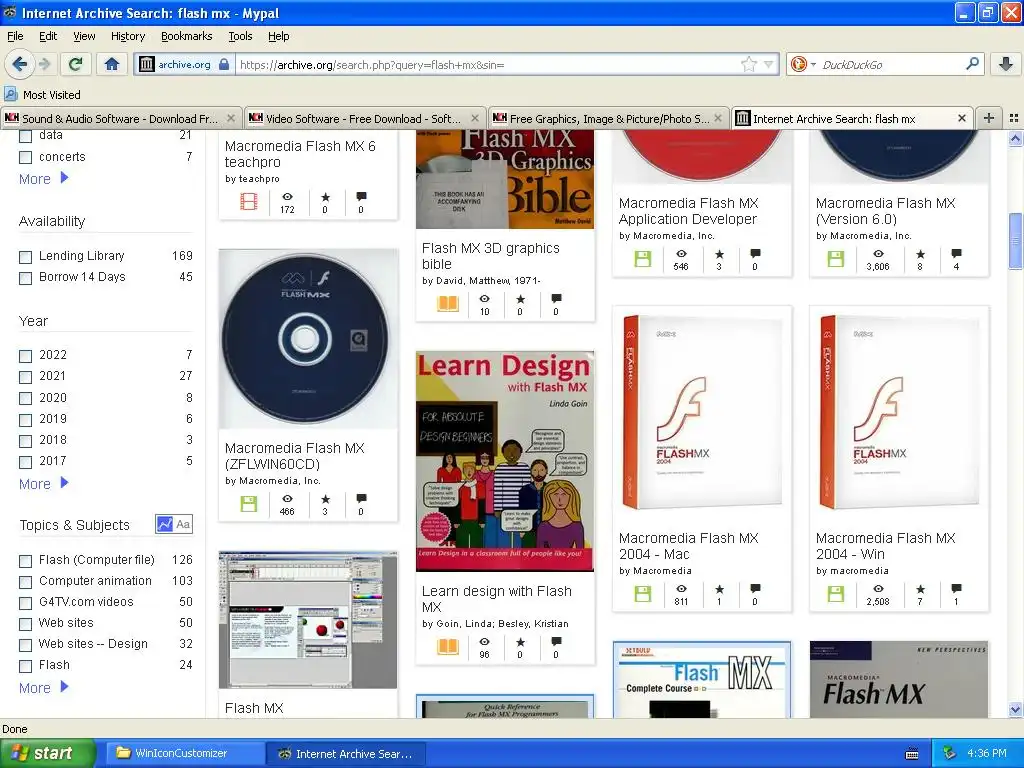The width and height of the screenshot is (1024, 768).
Task: Click the Flash MX ZFLWIN60CD disc thumbnail
Action: [x=308, y=338]
